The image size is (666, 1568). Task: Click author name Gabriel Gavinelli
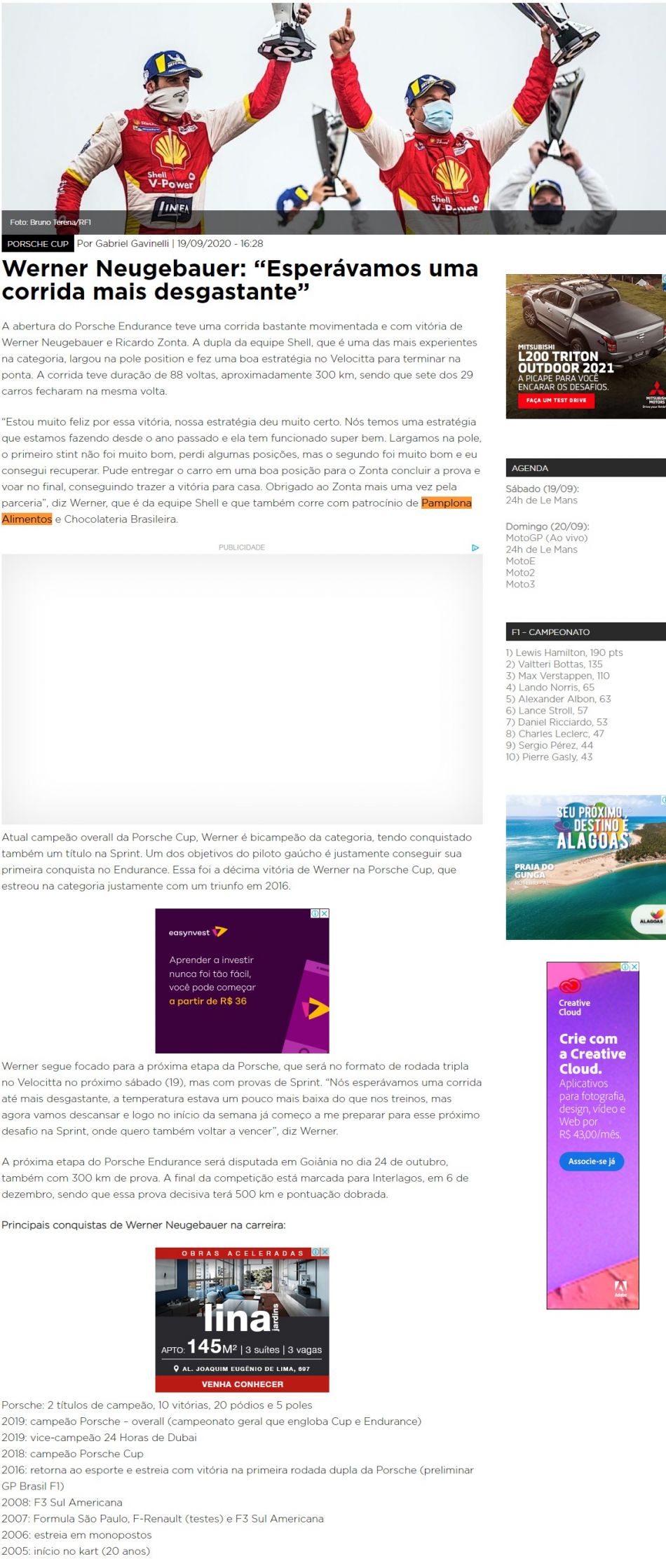click(x=132, y=244)
